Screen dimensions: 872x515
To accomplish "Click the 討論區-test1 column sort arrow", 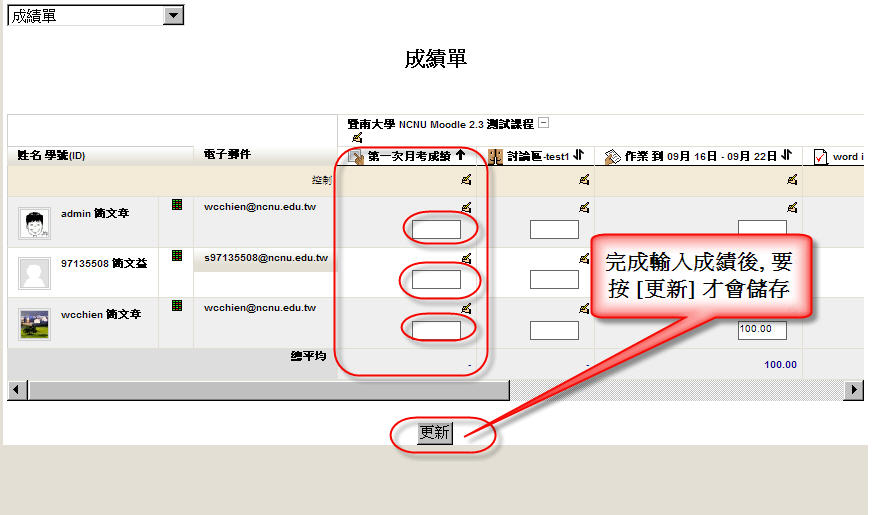I will (579, 156).
